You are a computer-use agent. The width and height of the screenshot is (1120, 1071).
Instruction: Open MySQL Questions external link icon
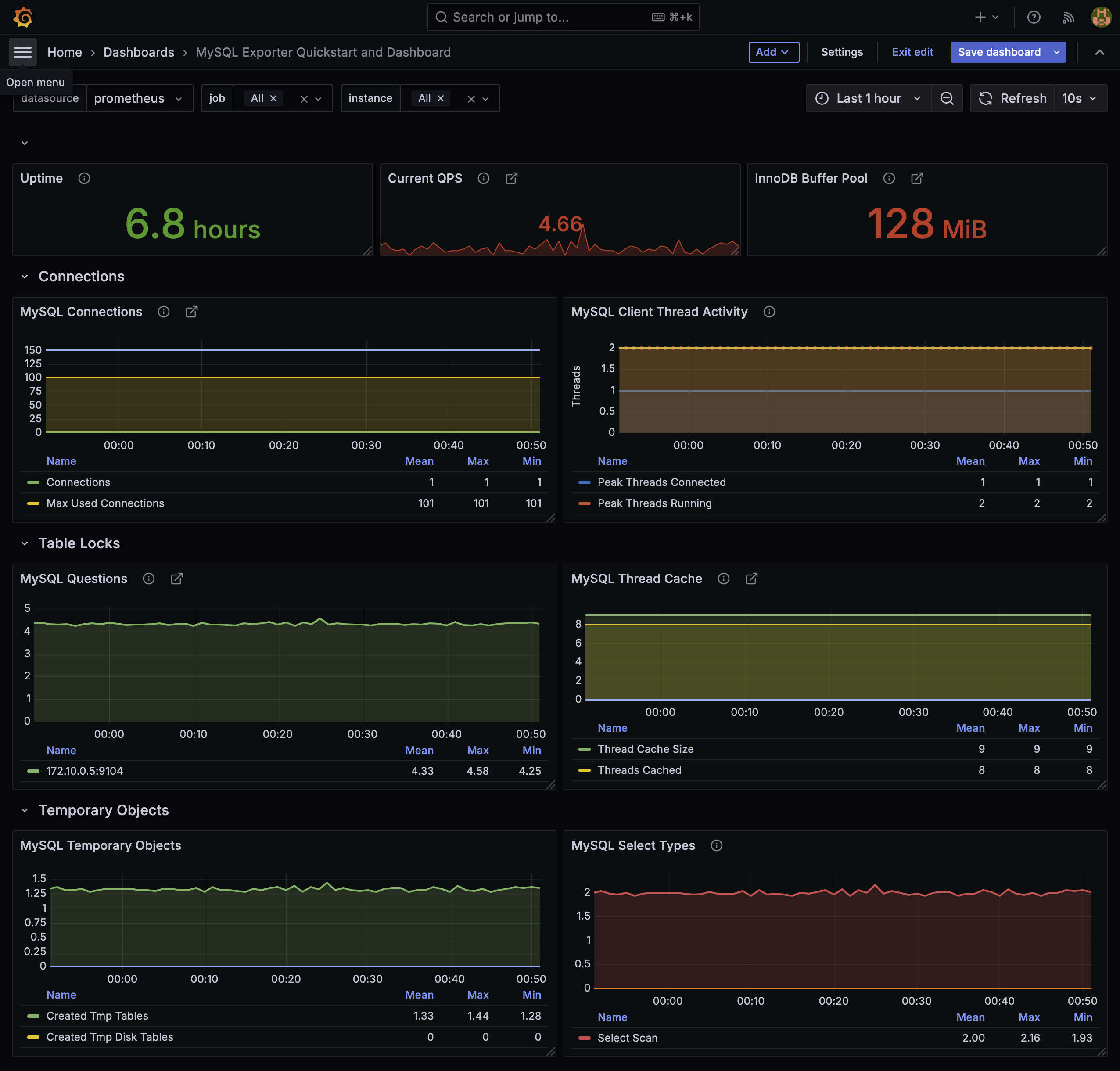[x=177, y=579]
